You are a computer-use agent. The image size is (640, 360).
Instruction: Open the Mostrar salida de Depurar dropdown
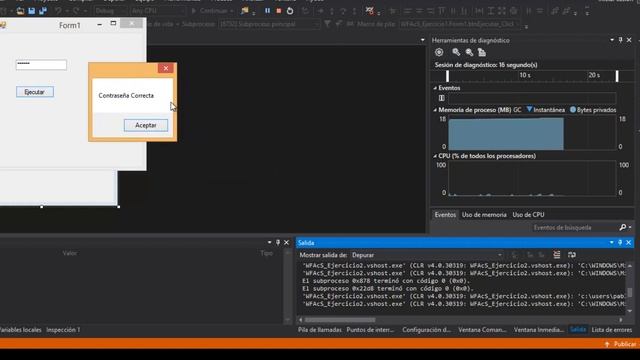coord(427,255)
